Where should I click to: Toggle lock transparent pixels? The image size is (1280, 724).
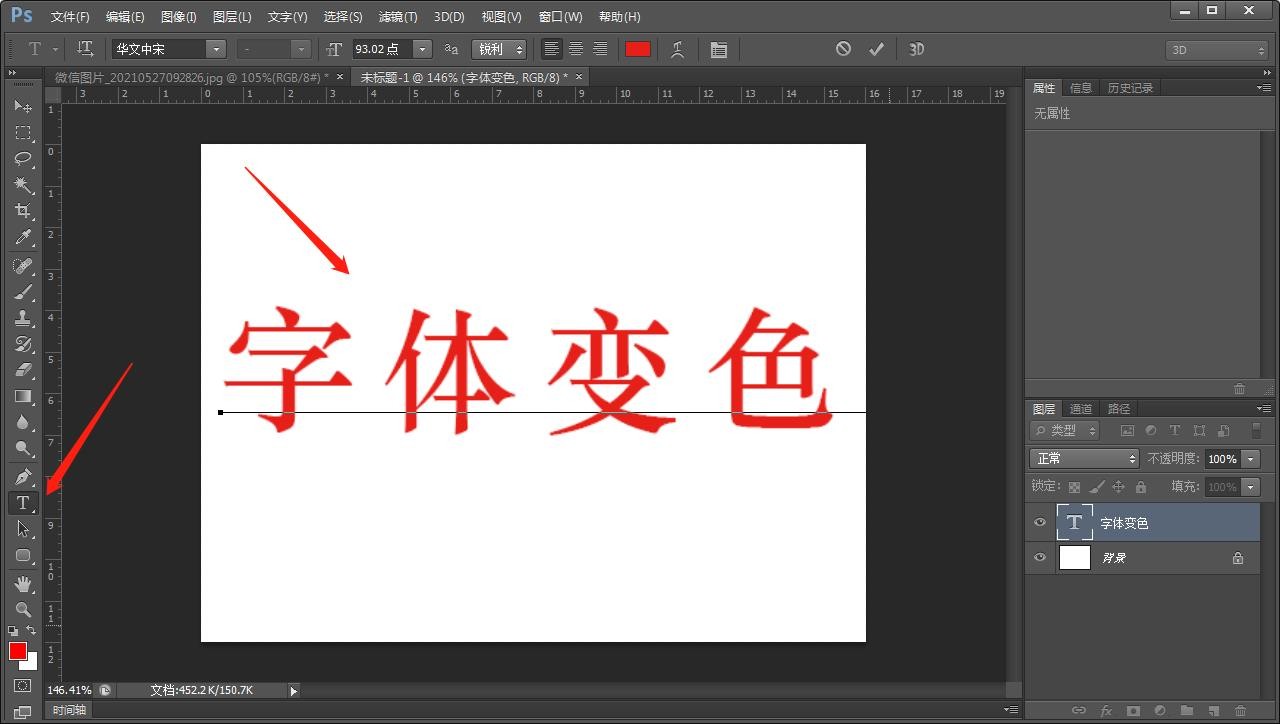click(1074, 487)
